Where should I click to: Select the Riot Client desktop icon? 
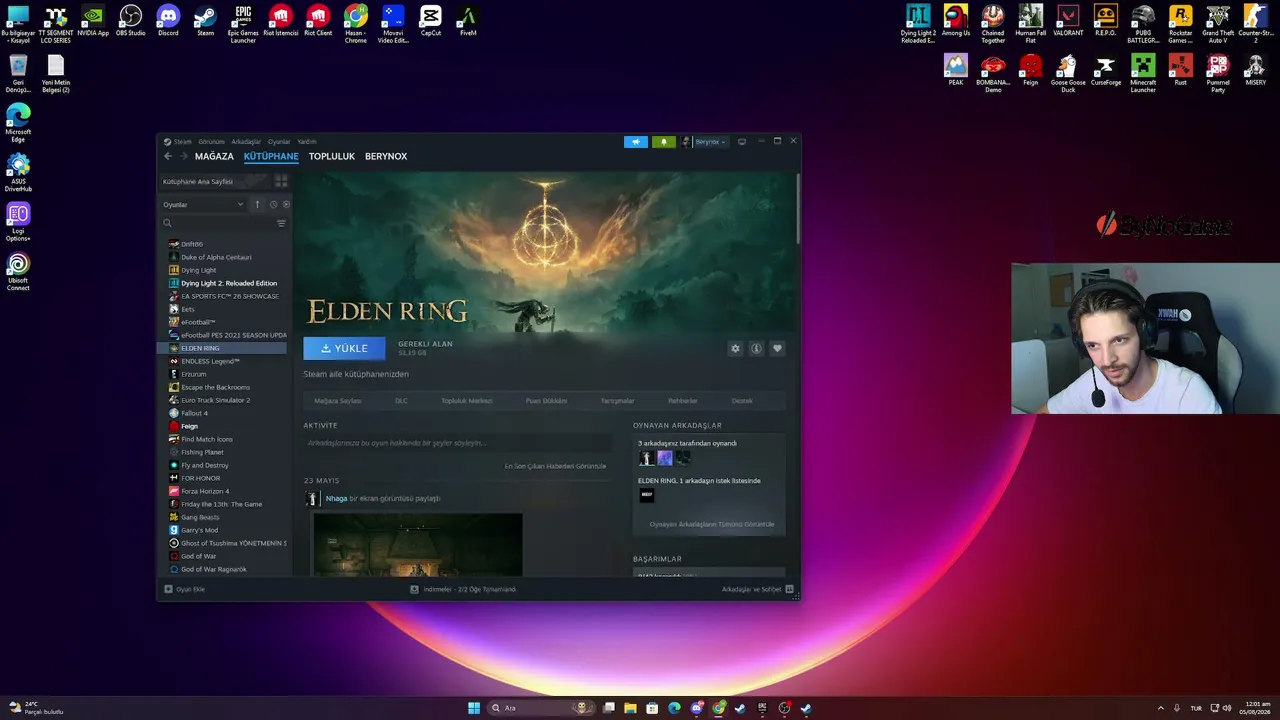318,22
